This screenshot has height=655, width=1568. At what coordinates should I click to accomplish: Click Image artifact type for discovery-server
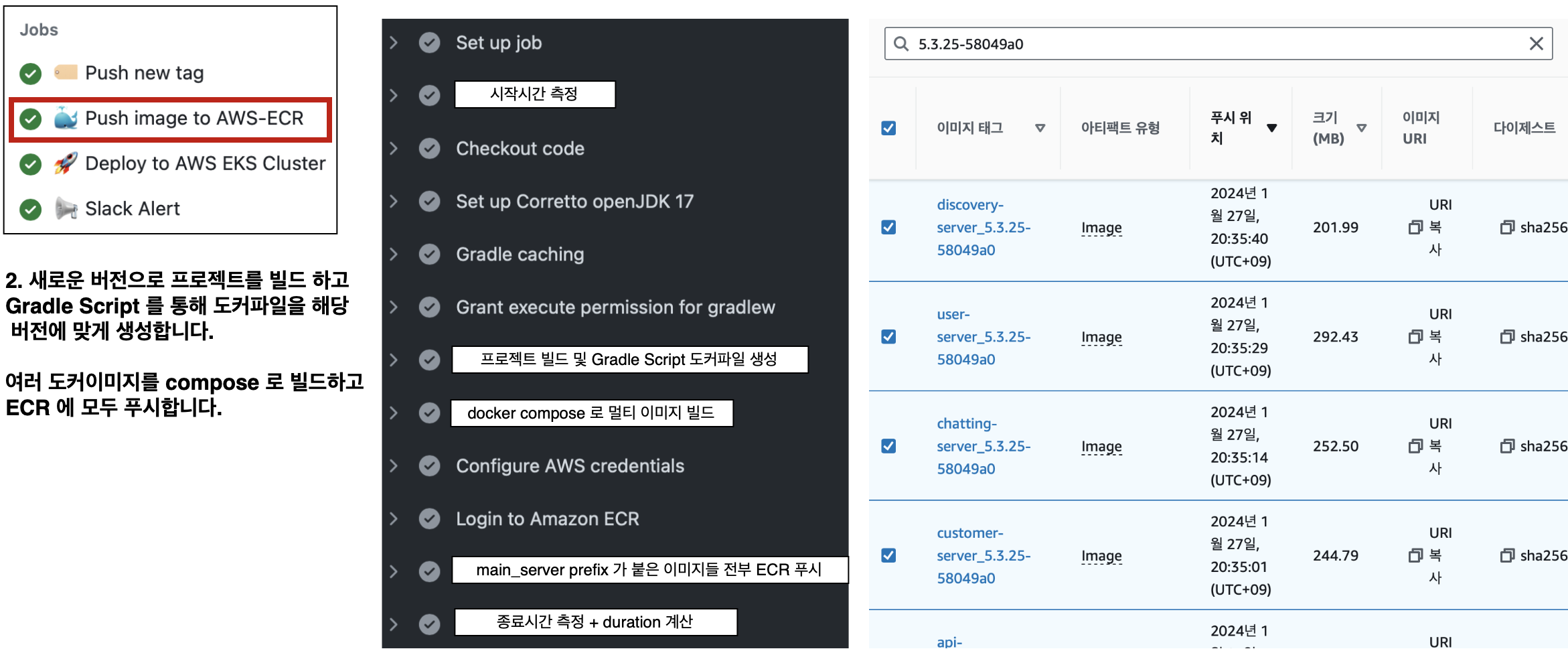coord(1101,228)
